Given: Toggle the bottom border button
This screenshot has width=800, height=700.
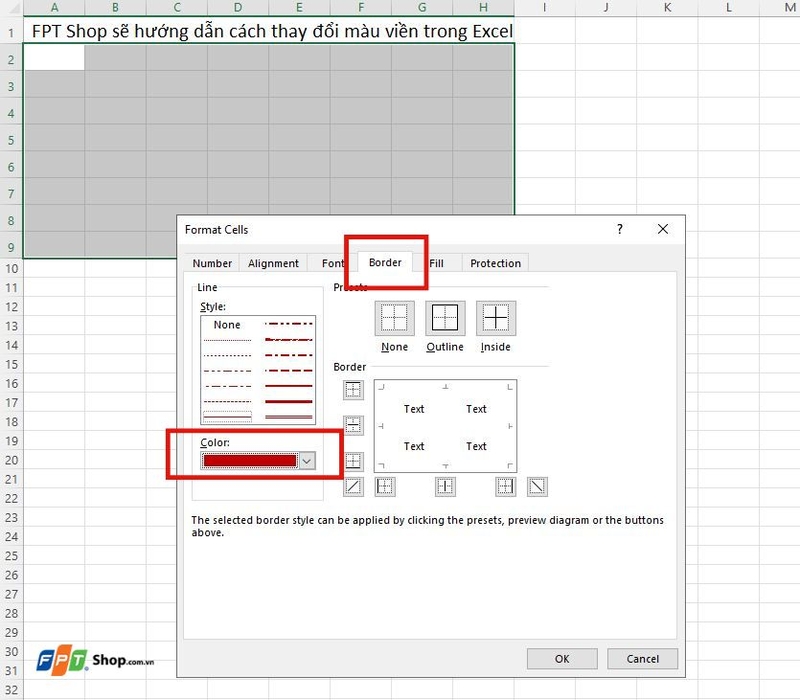Looking at the screenshot, I should coord(352,461).
